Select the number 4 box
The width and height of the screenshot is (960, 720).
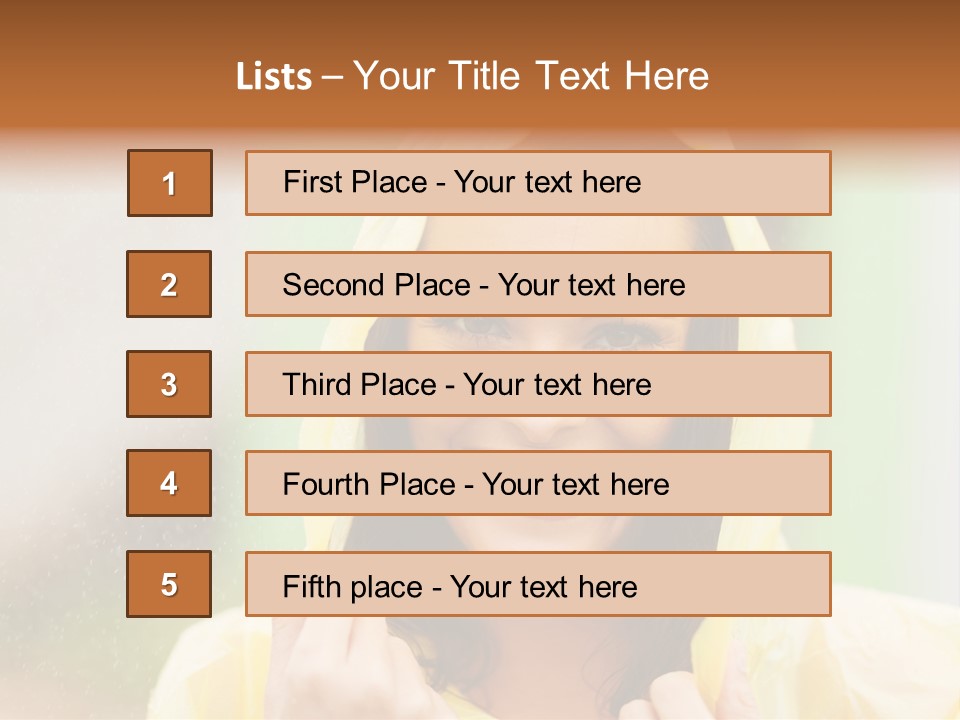coord(169,483)
